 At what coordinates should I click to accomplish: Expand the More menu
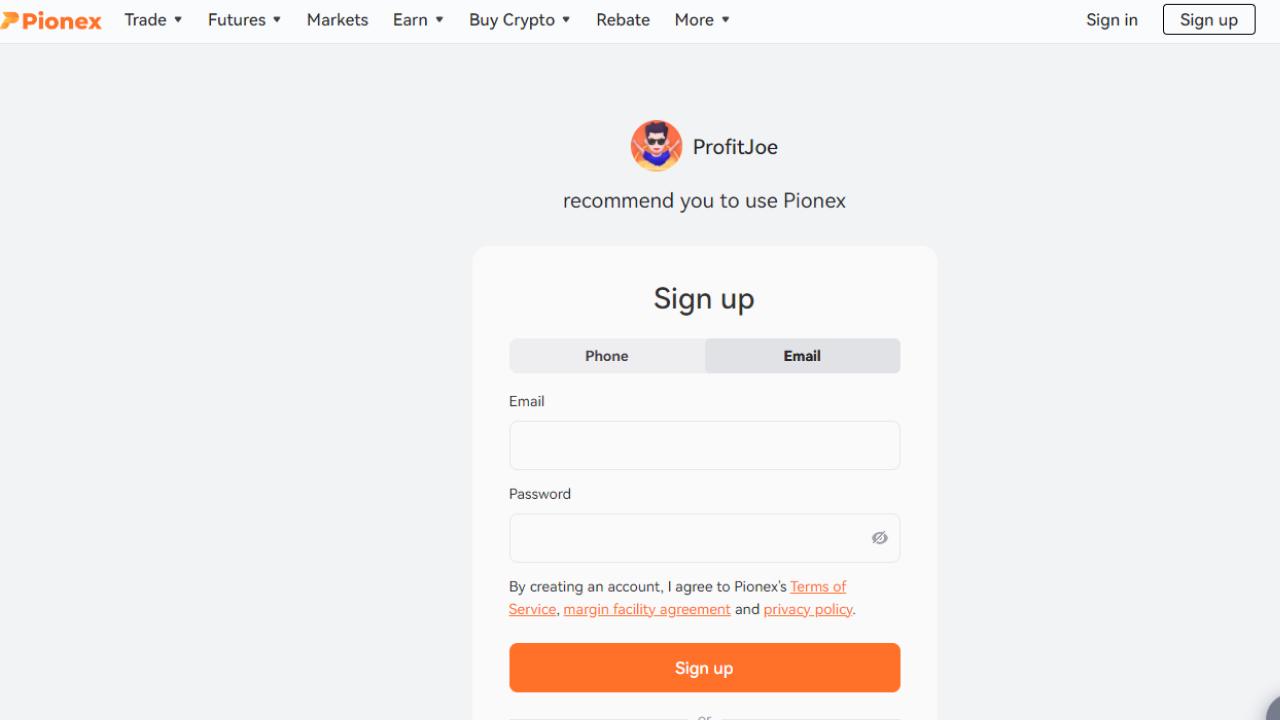(702, 20)
